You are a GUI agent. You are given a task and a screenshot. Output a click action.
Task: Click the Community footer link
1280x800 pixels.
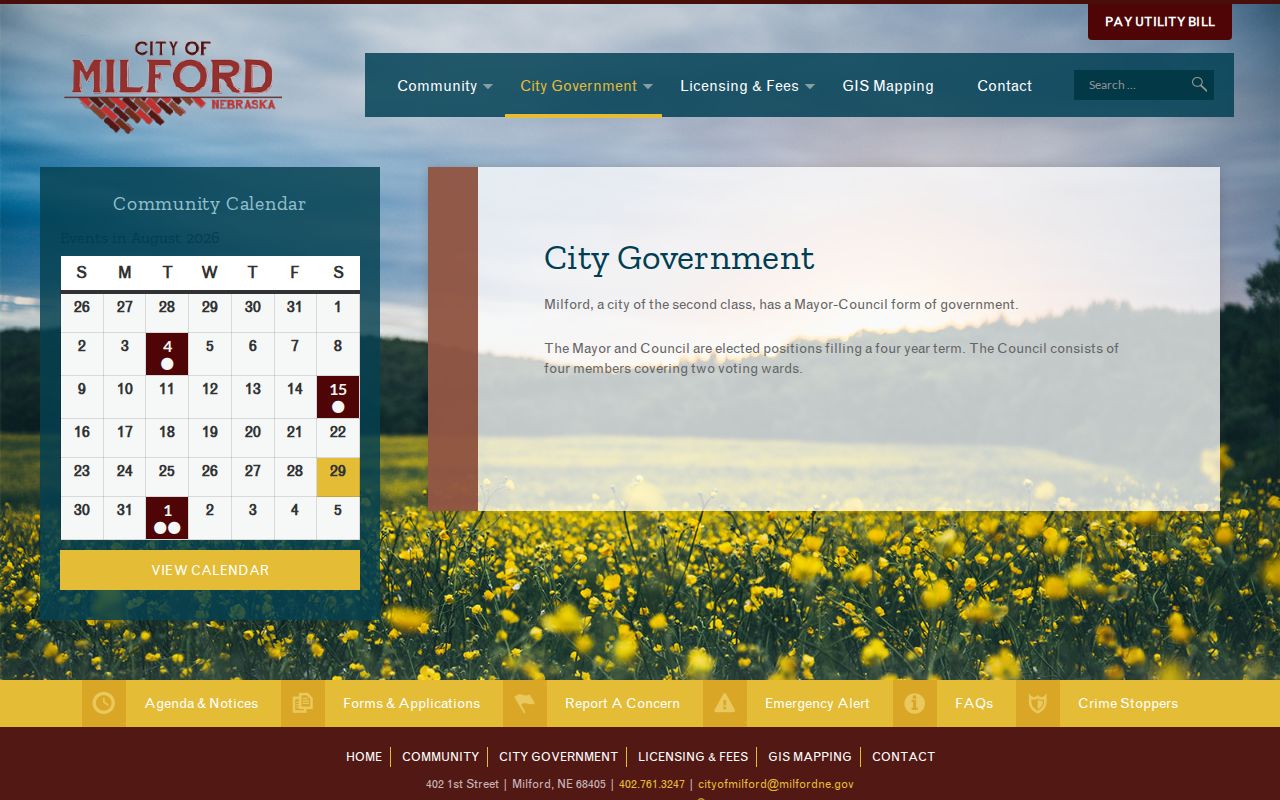pyautogui.click(x=440, y=757)
